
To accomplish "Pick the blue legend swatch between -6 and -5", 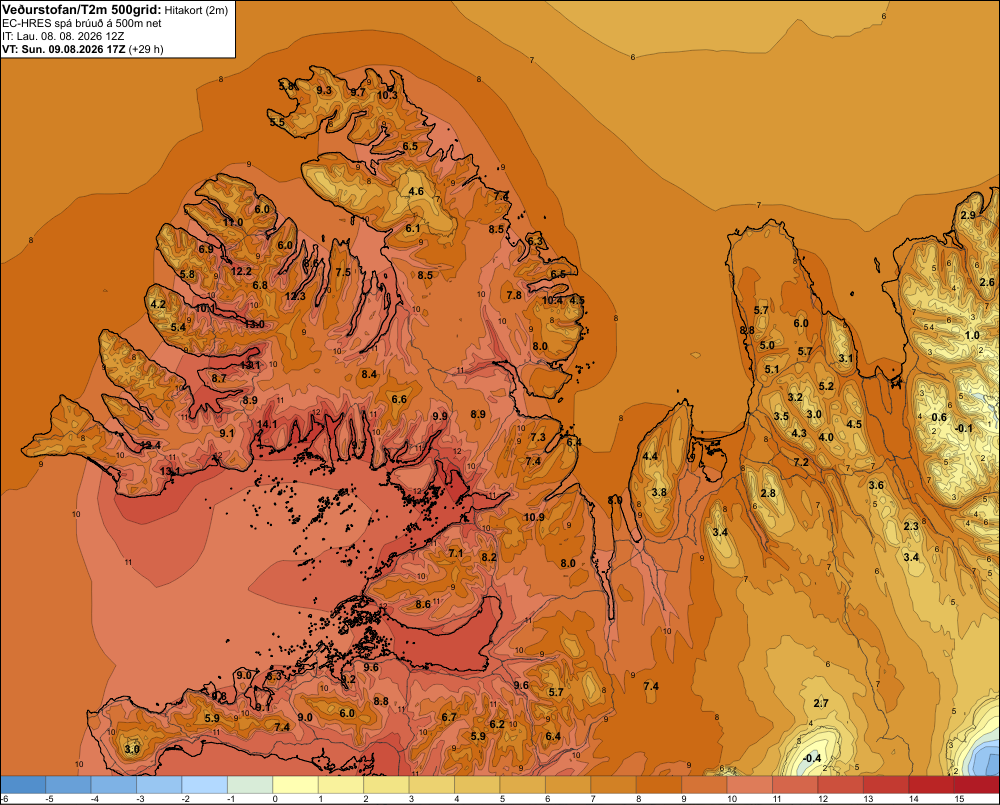I will click(x=23, y=784).
